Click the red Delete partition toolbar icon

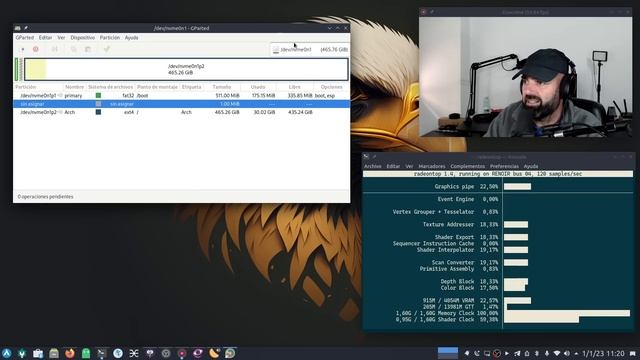pos(36,49)
